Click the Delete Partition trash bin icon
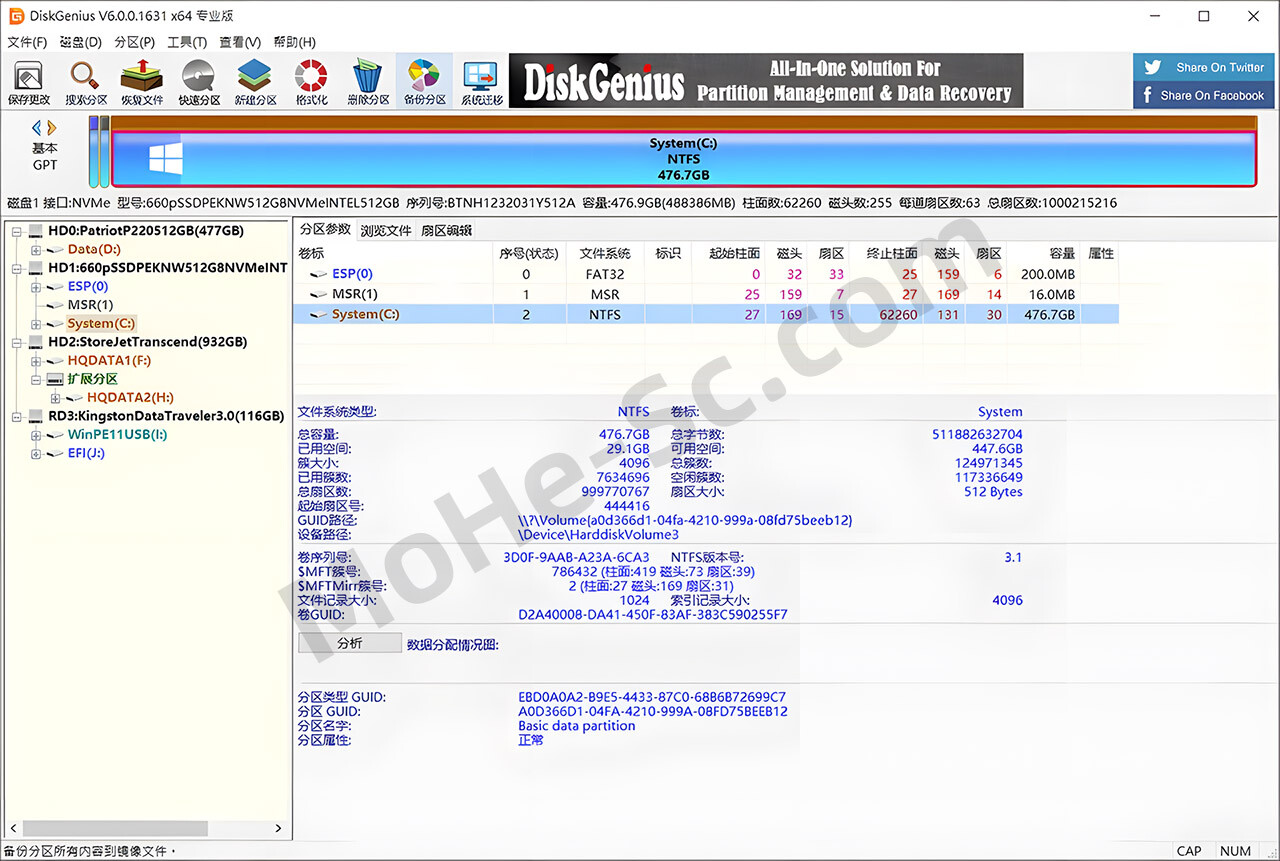The image size is (1280, 861). [x=368, y=83]
